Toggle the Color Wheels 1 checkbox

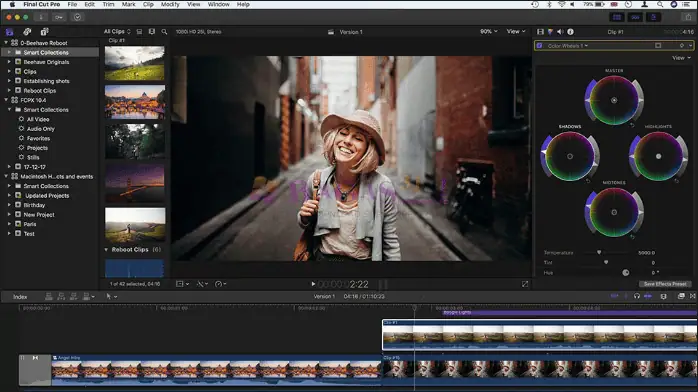[x=540, y=45]
